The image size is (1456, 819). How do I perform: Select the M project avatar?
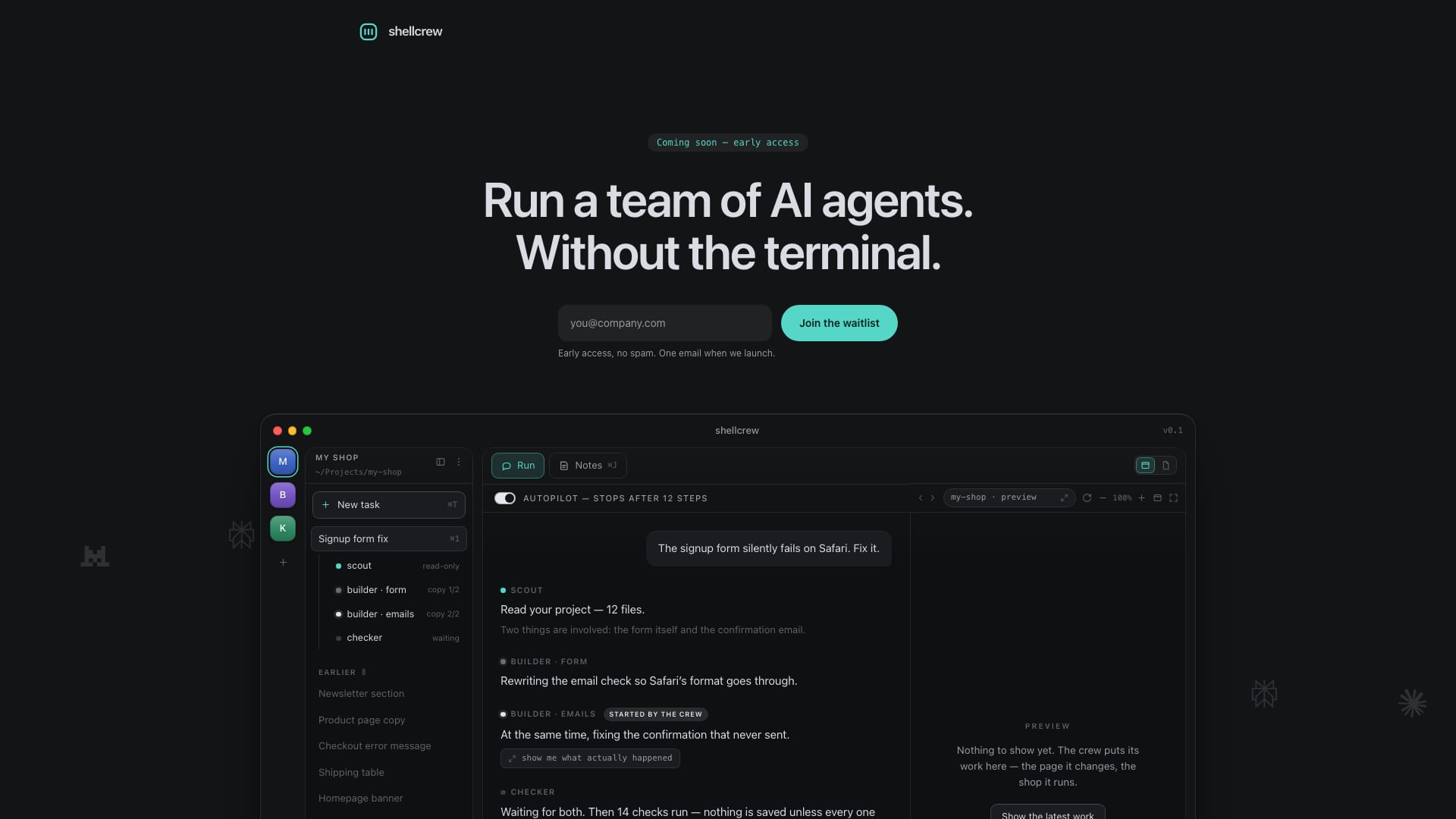click(283, 461)
